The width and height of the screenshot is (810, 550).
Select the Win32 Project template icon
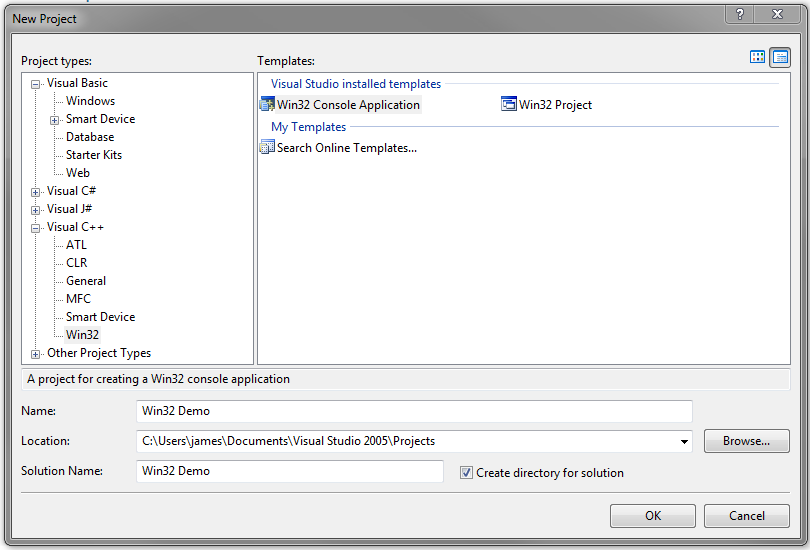pyautogui.click(x=509, y=105)
